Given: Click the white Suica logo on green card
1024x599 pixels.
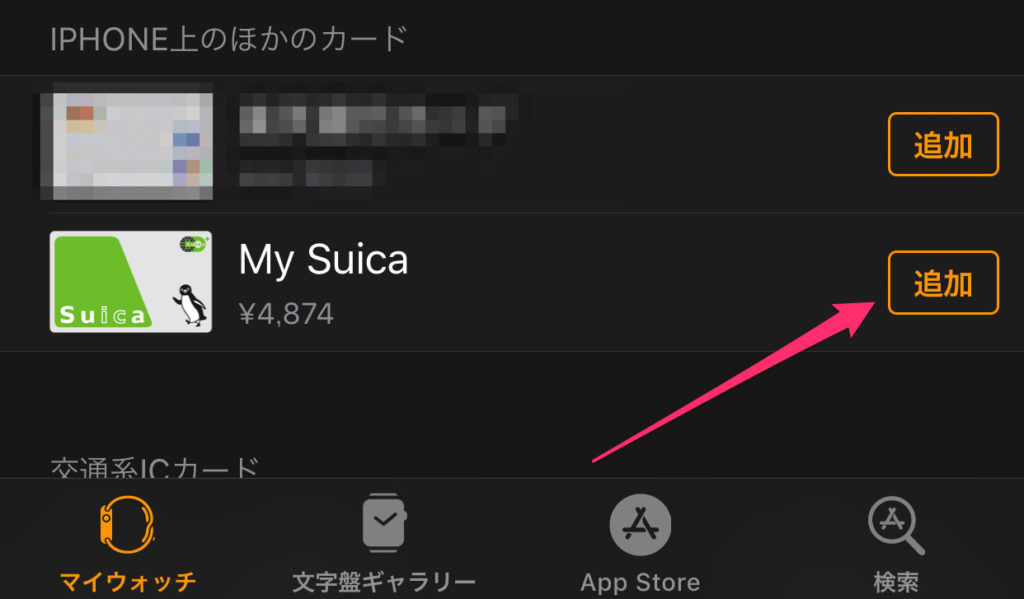Looking at the screenshot, I should [x=102, y=316].
